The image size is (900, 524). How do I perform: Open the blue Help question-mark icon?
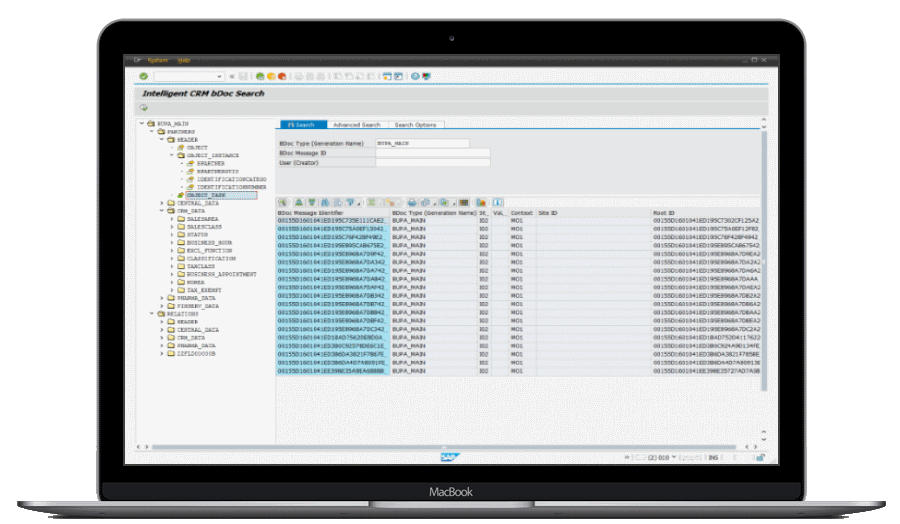415,76
